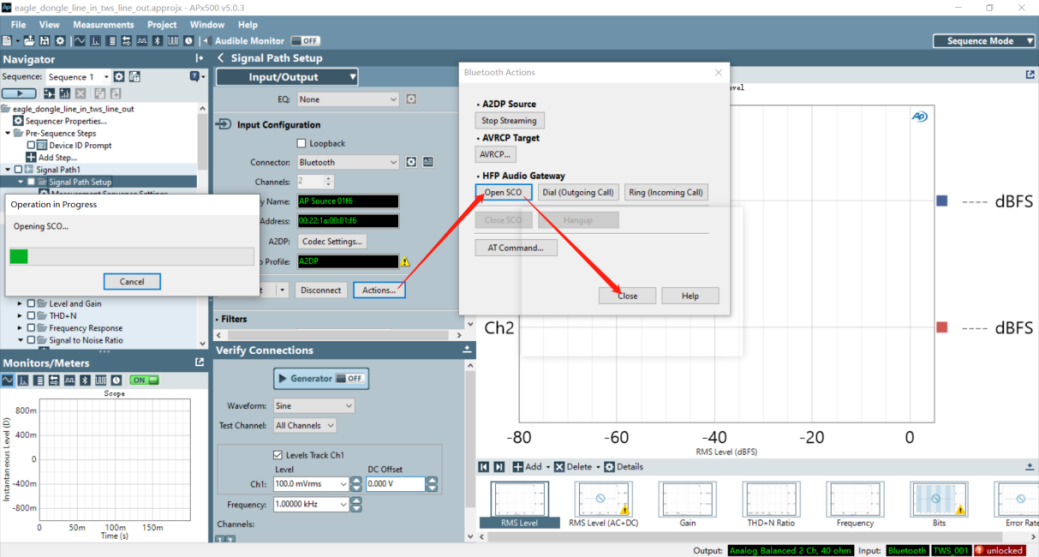This screenshot has height=557, width=1039.
Task: Click Open SCO in Bluetooth Actions
Action: pos(503,193)
